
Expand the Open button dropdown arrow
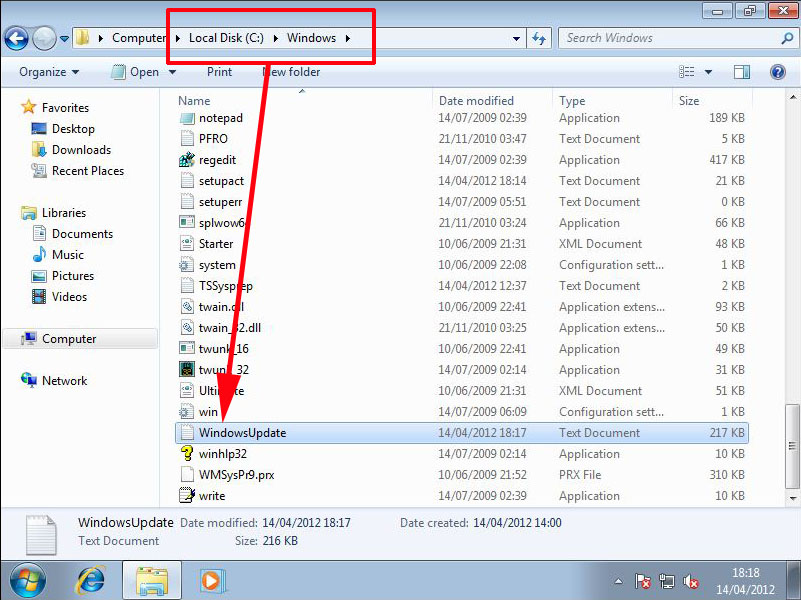173,72
